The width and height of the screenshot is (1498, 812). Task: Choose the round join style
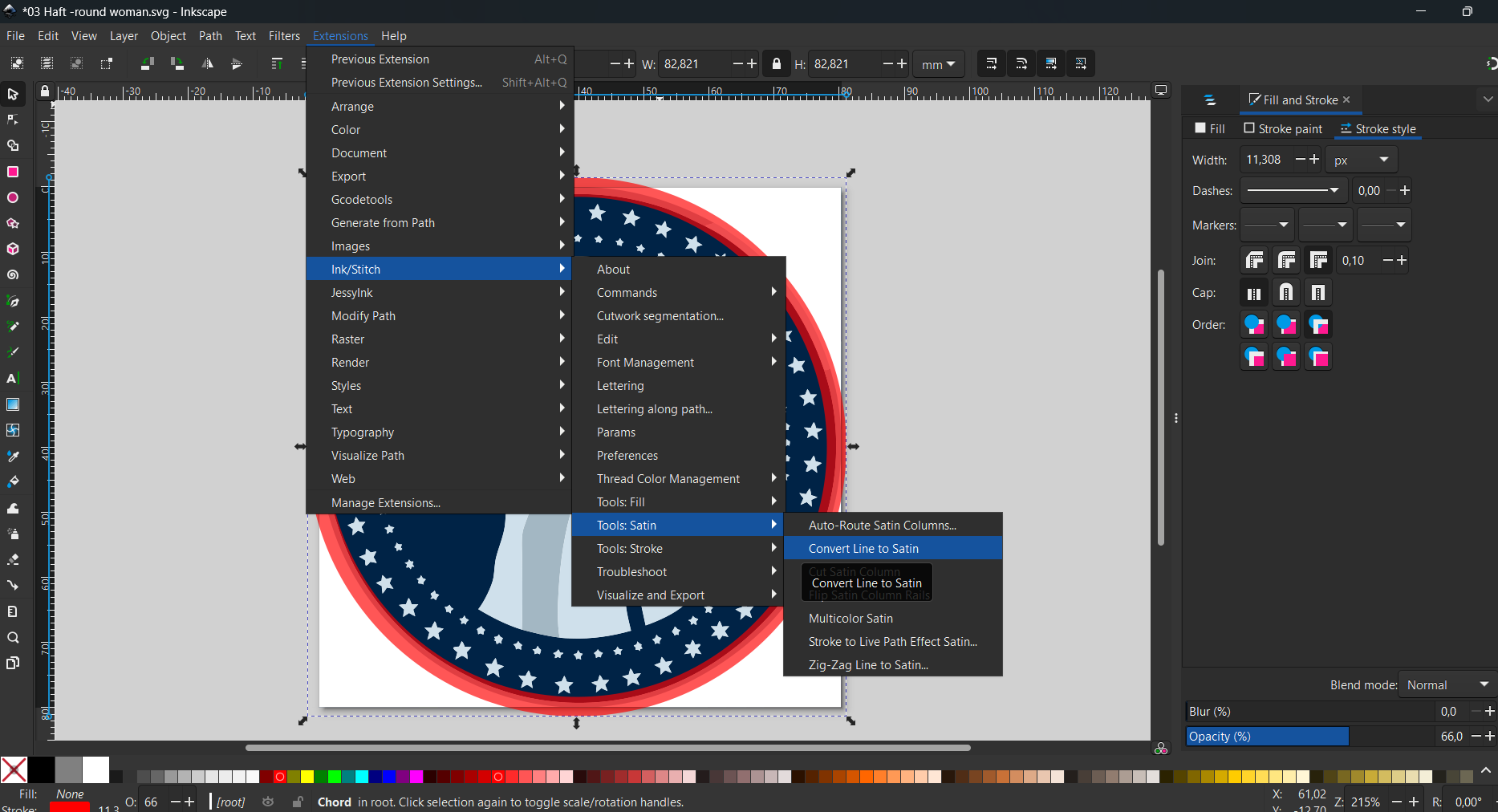pos(1286,260)
